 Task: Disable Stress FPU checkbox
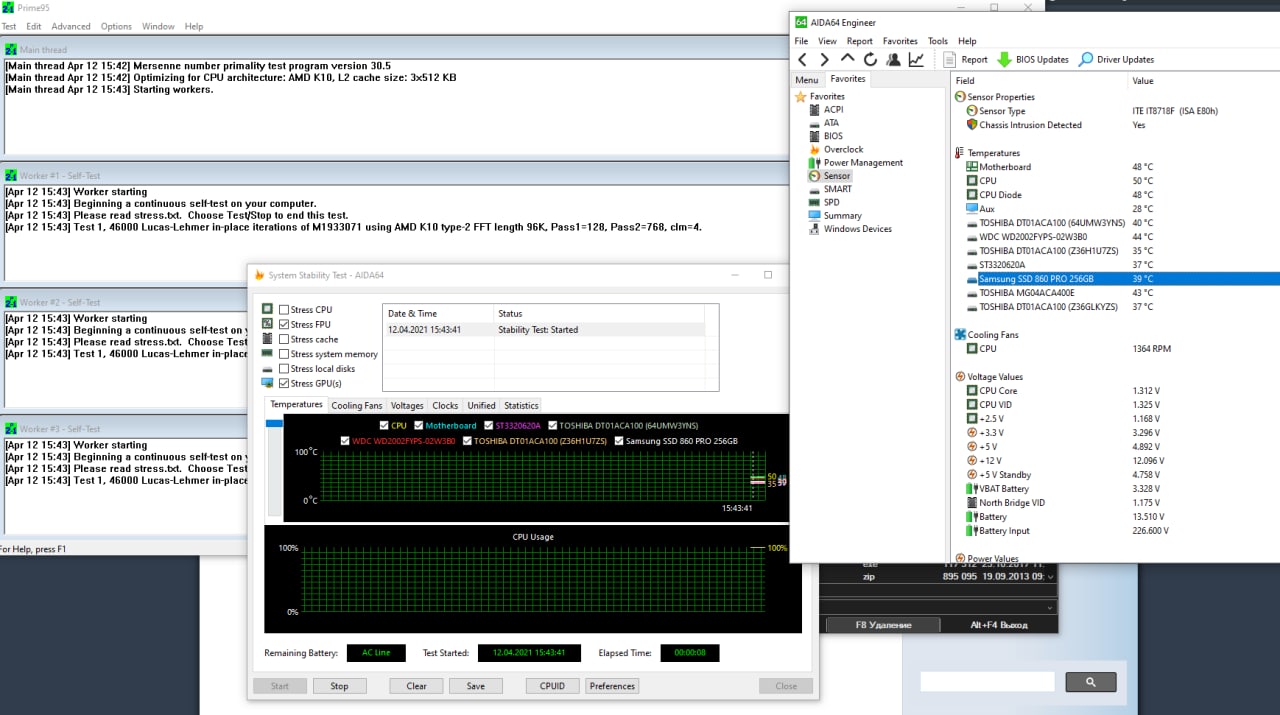point(284,324)
